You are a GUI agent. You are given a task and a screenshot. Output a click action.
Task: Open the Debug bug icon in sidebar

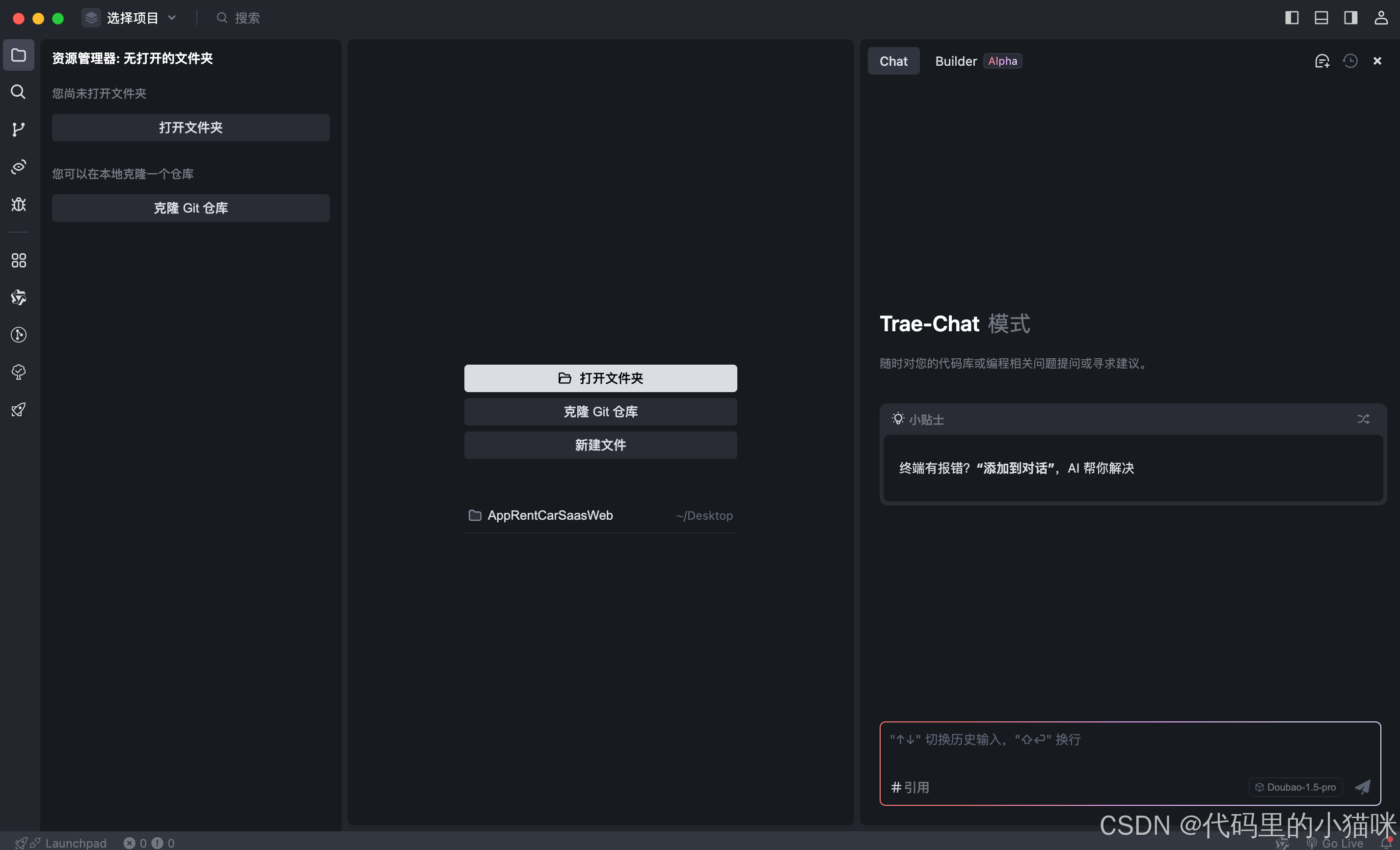click(x=18, y=204)
